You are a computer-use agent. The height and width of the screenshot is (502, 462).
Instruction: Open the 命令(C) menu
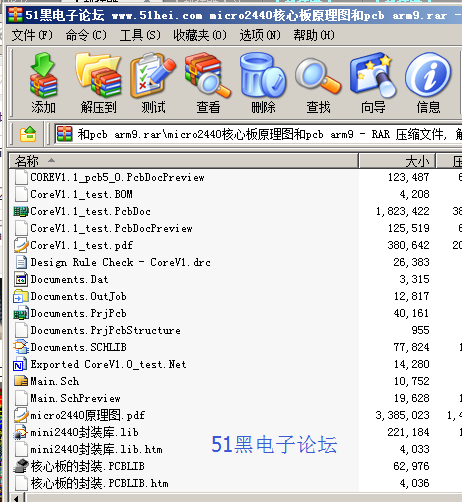pyautogui.click(x=86, y=35)
